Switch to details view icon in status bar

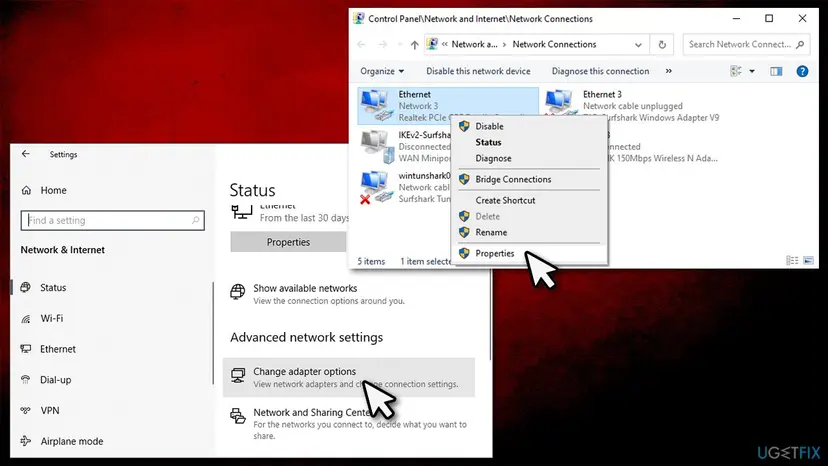[x=792, y=260]
